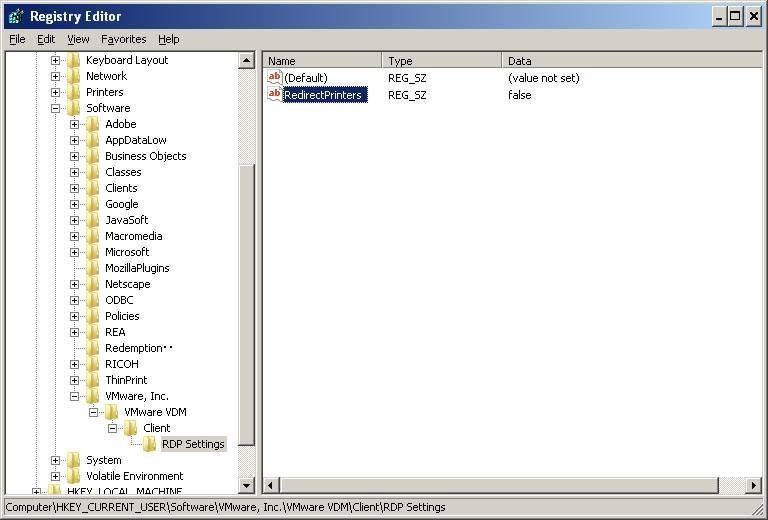Screen dimensions: 768x520
Task: Click the "false" data cell
Action: click(x=520, y=95)
